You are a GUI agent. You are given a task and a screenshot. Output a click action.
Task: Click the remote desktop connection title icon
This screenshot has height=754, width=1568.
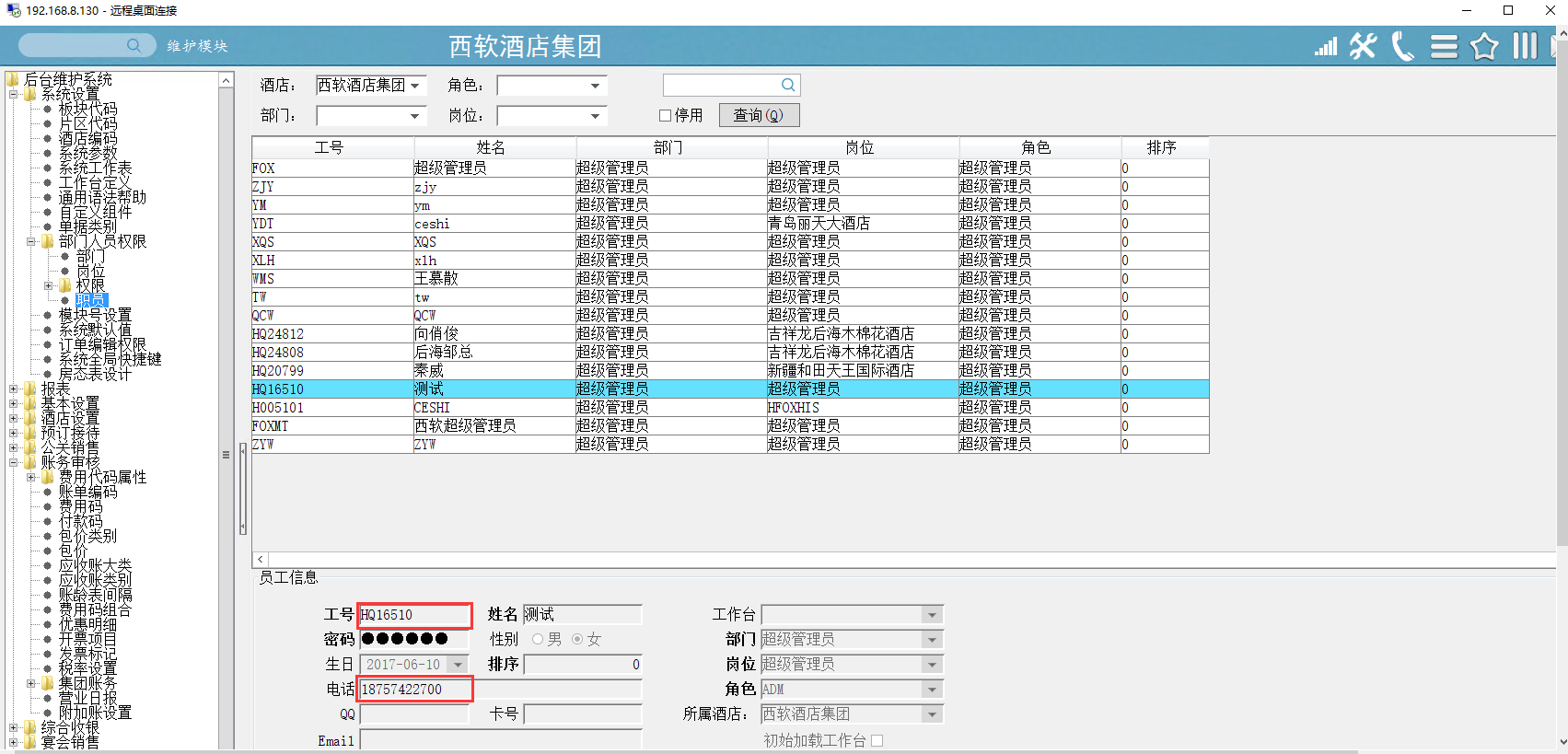pos(13,10)
